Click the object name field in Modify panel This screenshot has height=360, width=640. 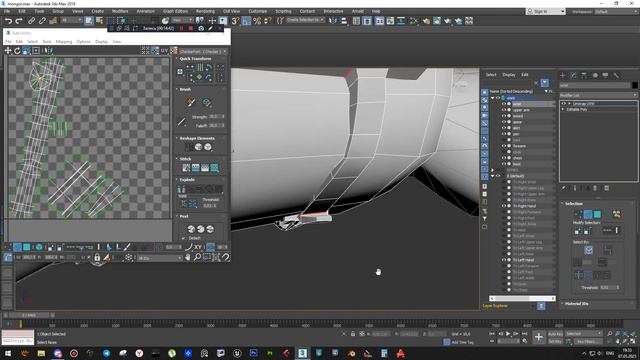coord(594,85)
